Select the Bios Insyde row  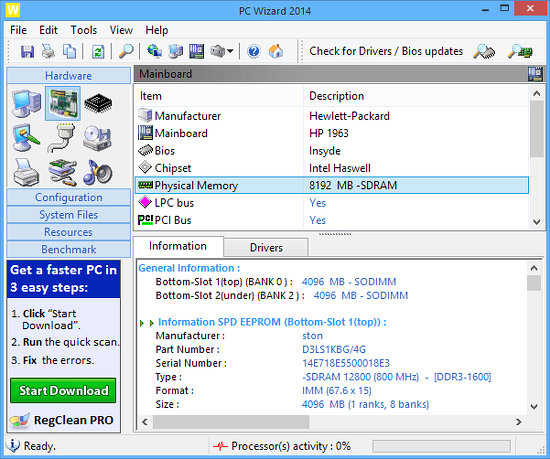(331, 151)
